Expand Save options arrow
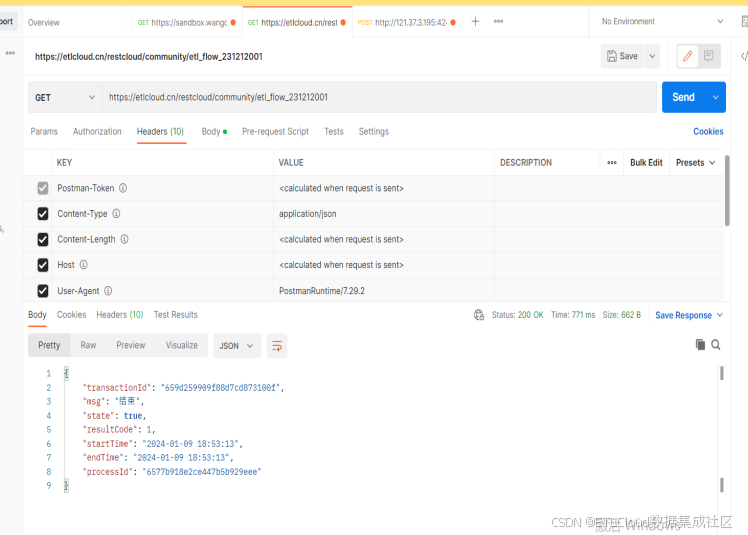The height and width of the screenshot is (535, 748). [x=652, y=56]
